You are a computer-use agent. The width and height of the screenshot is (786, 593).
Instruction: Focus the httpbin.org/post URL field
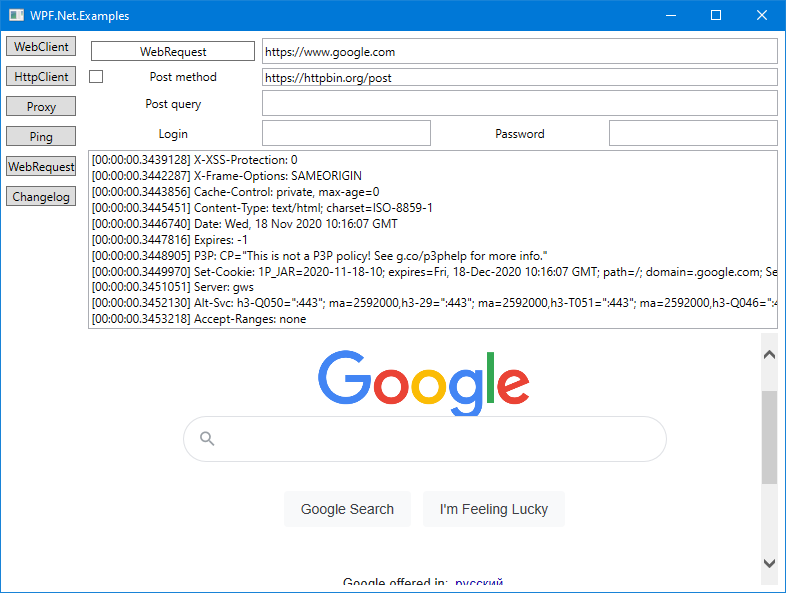519,77
